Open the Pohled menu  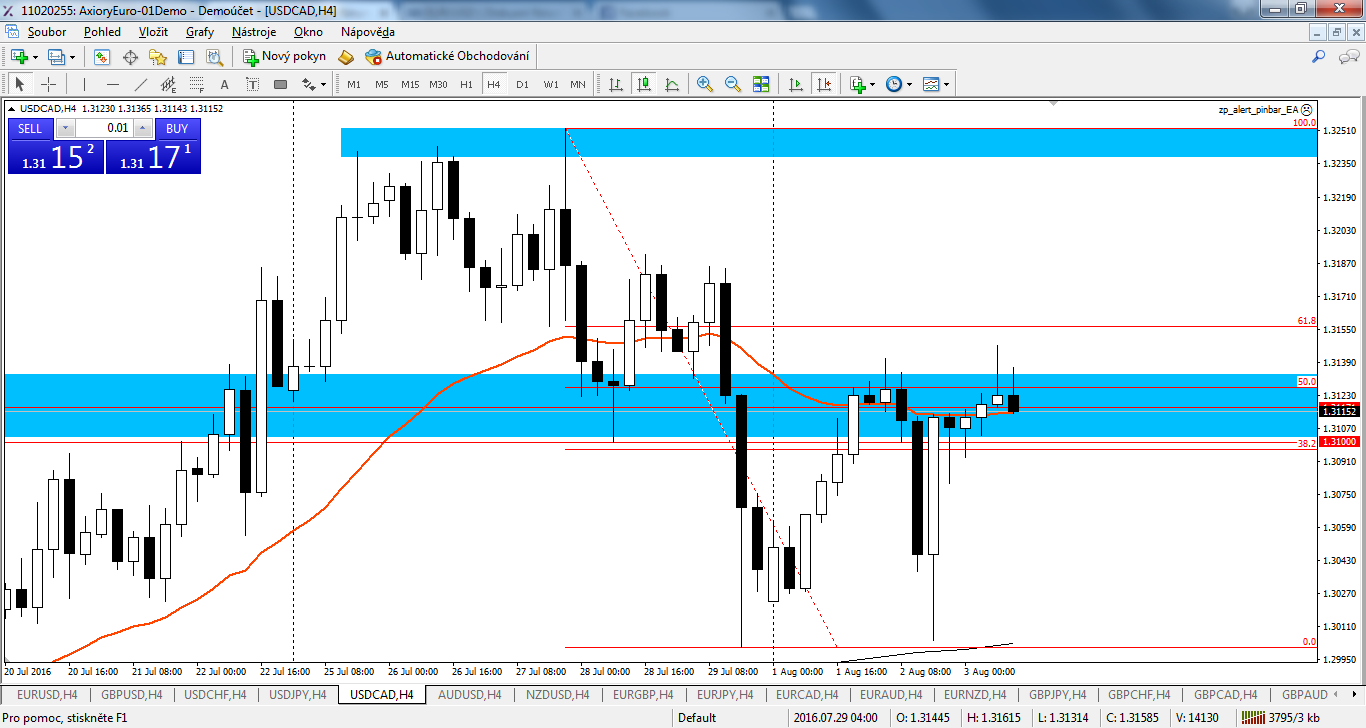[x=102, y=32]
